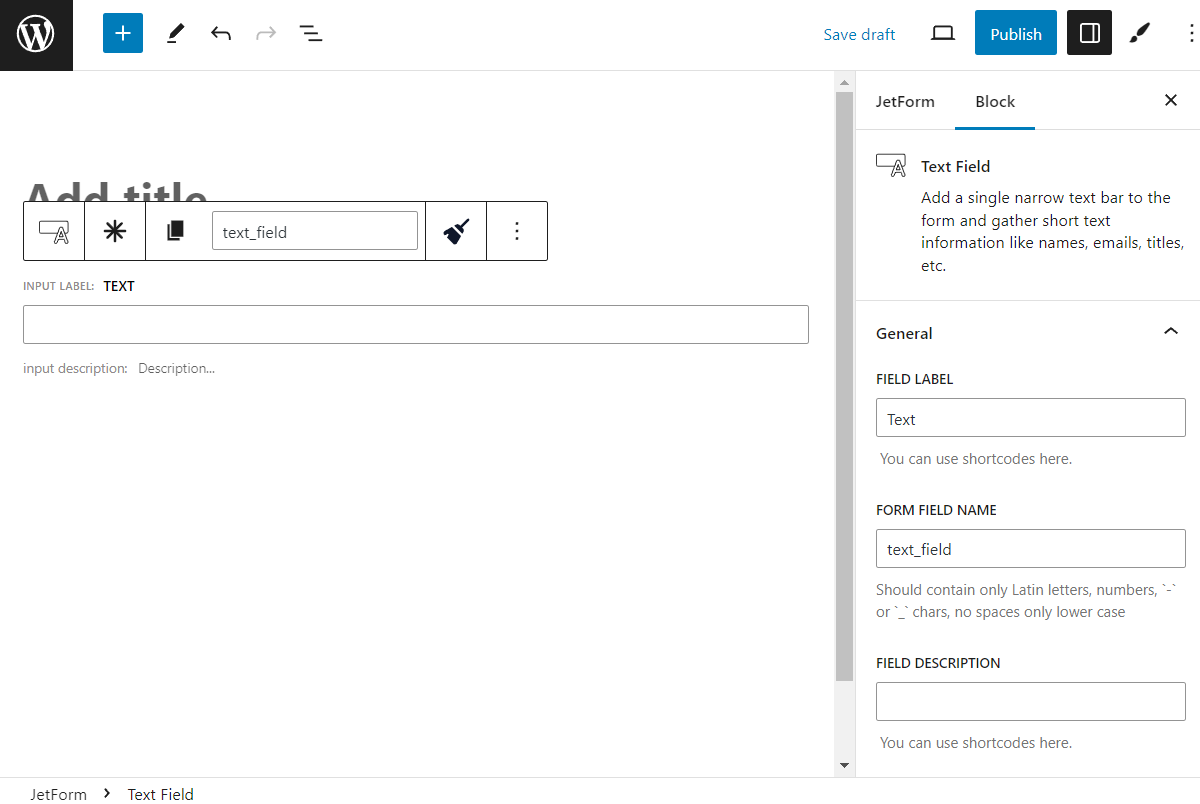Image resolution: width=1200 pixels, height=804 pixels.
Task: Click the broom reset icon in block toolbar
Action: click(456, 231)
